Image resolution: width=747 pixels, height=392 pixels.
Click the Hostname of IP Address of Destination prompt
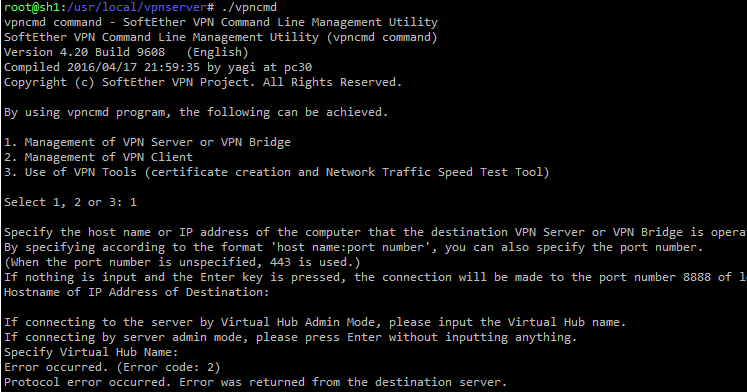(136, 292)
